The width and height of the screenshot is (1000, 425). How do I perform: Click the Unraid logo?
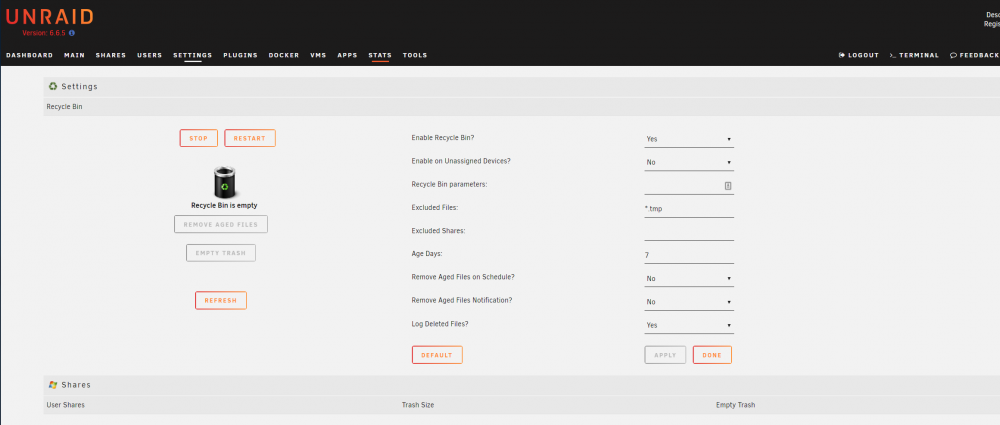tap(50, 17)
